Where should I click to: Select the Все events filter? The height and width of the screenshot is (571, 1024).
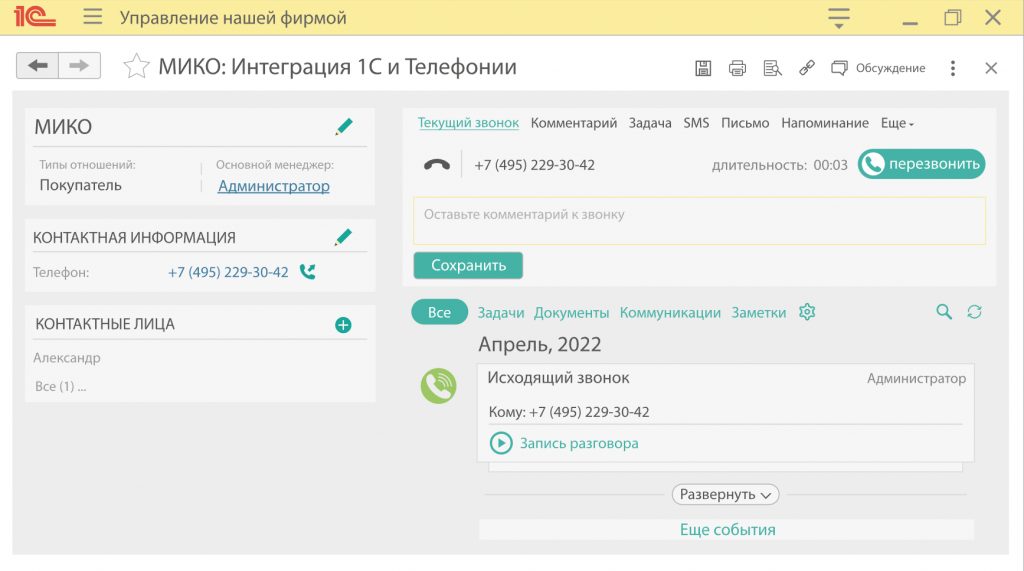tap(440, 312)
